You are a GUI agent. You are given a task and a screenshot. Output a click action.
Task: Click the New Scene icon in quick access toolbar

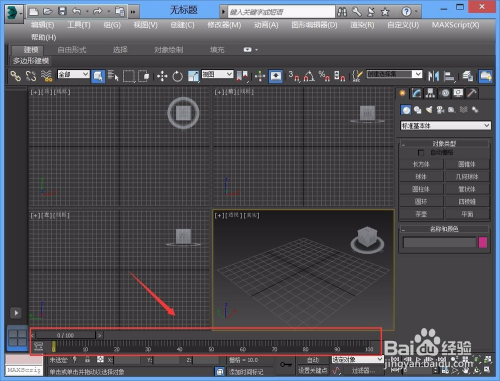pos(33,12)
